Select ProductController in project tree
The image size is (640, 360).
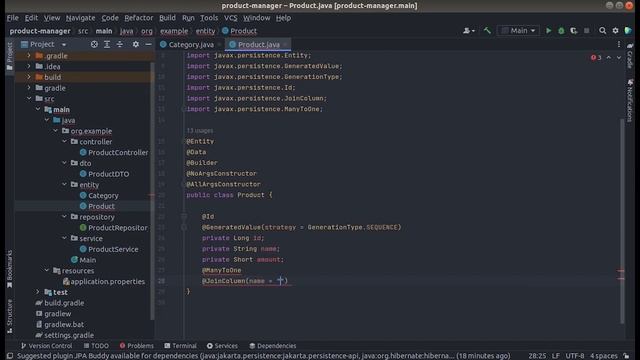pyautogui.click(x=114, y=152)
